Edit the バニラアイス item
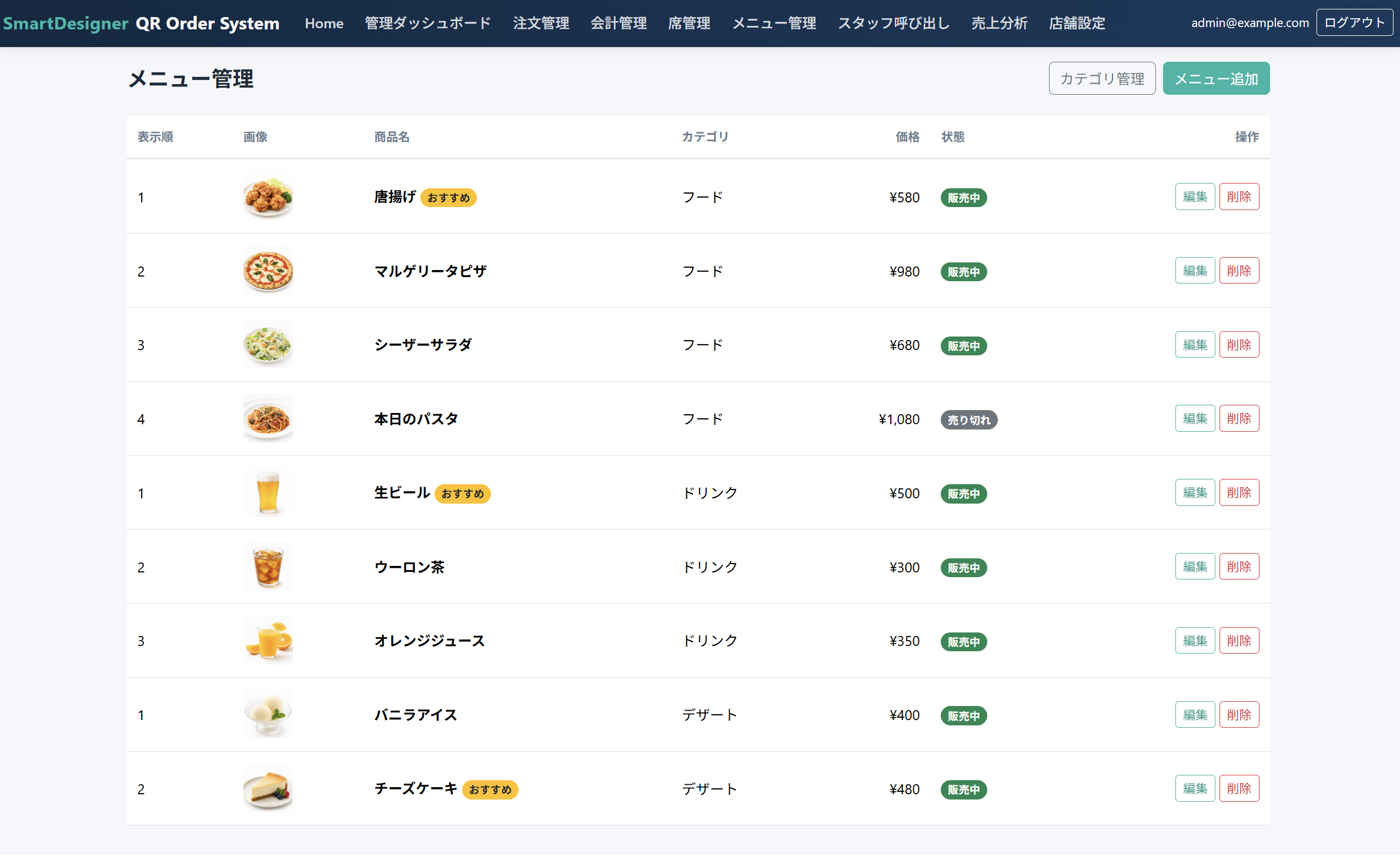Viewport: 1400px width, 856px height. [x=1195, y=715]
